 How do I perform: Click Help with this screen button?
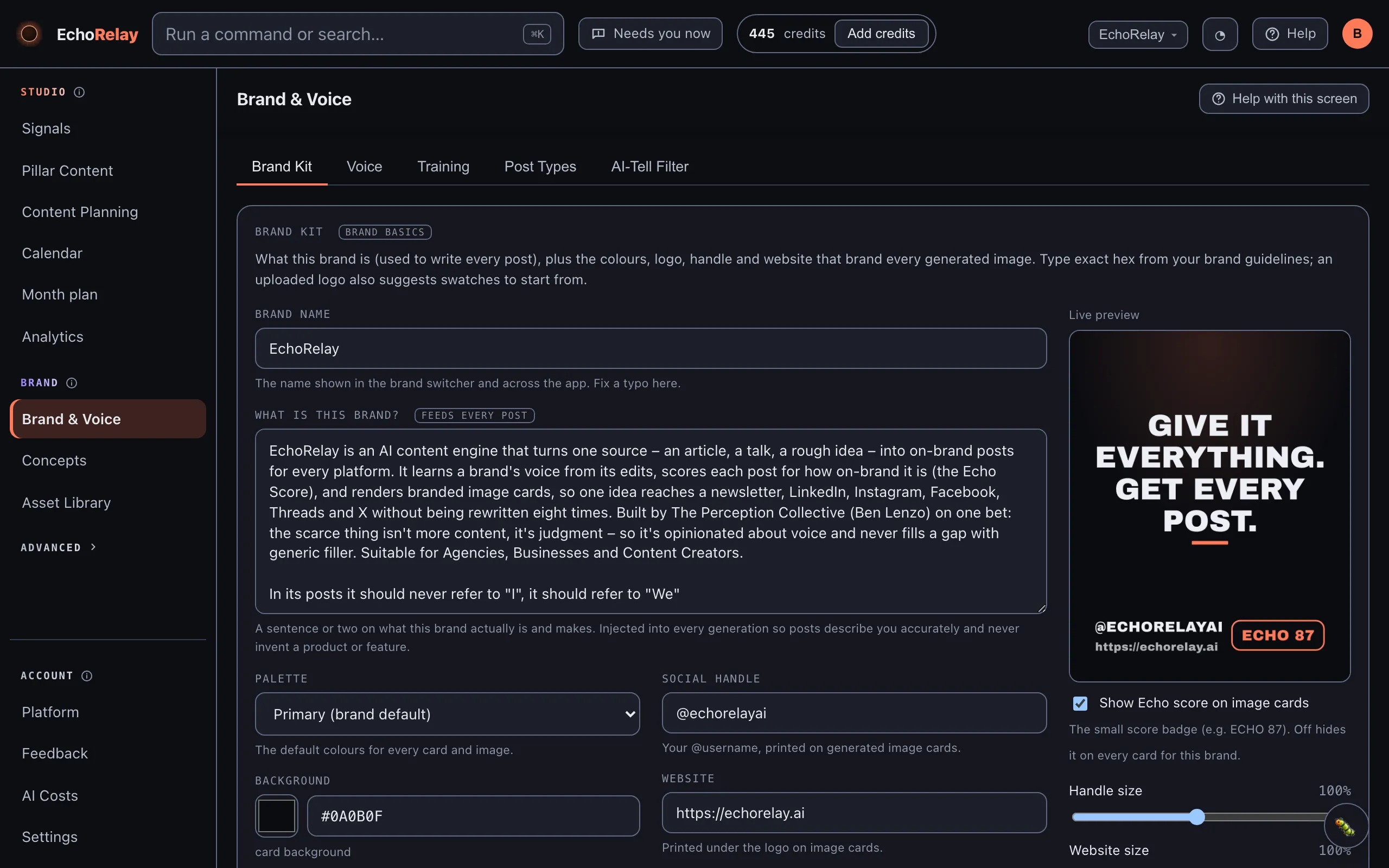1284,99
